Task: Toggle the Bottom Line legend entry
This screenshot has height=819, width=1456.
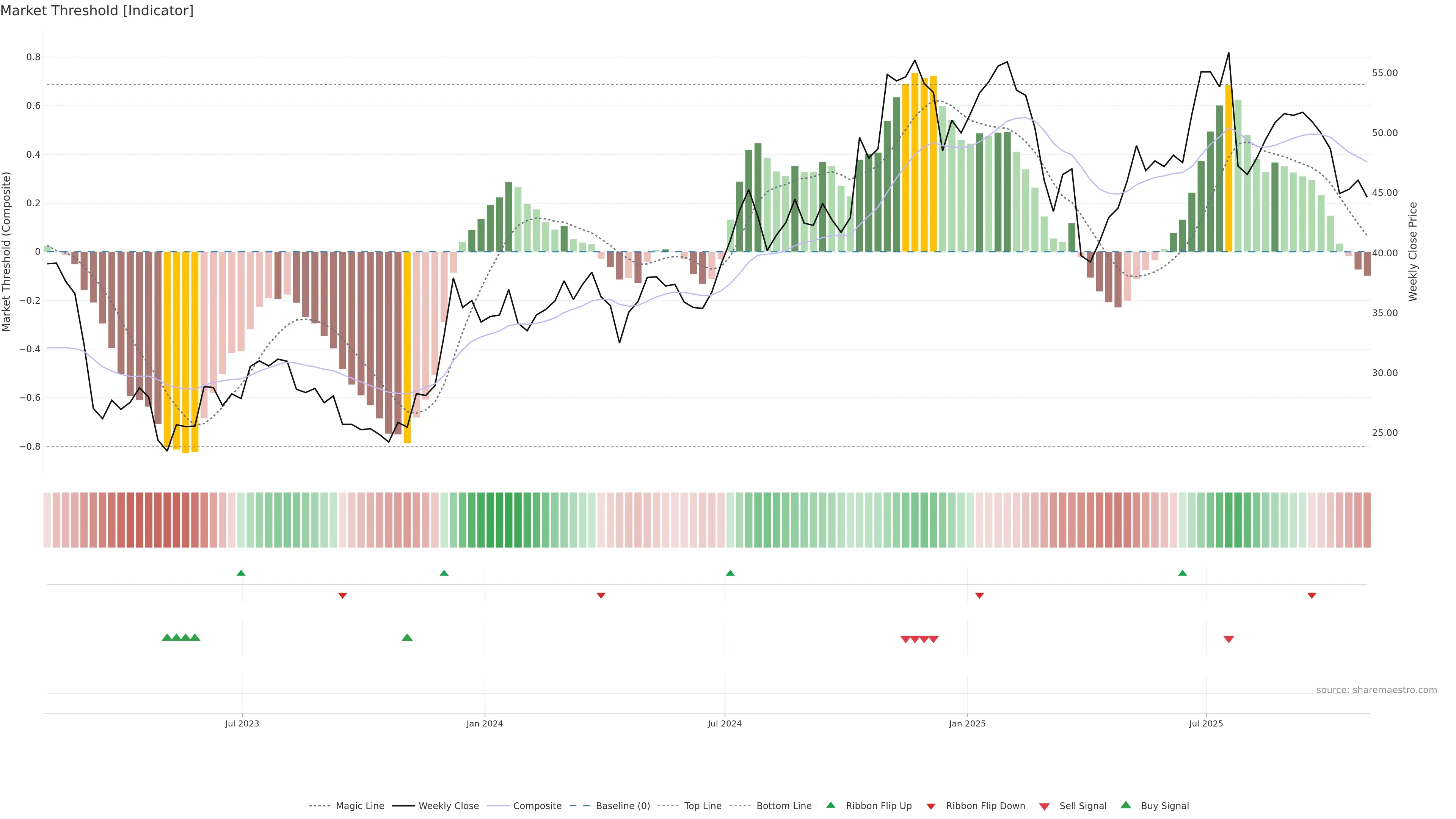Action: click(x=783, y=806)
